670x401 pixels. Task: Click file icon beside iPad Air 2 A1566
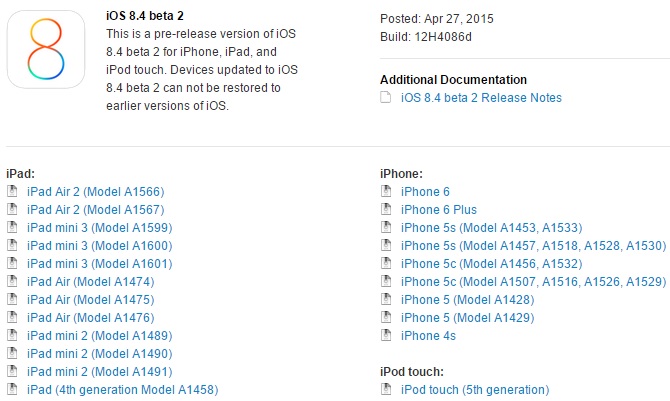[12, 191]
